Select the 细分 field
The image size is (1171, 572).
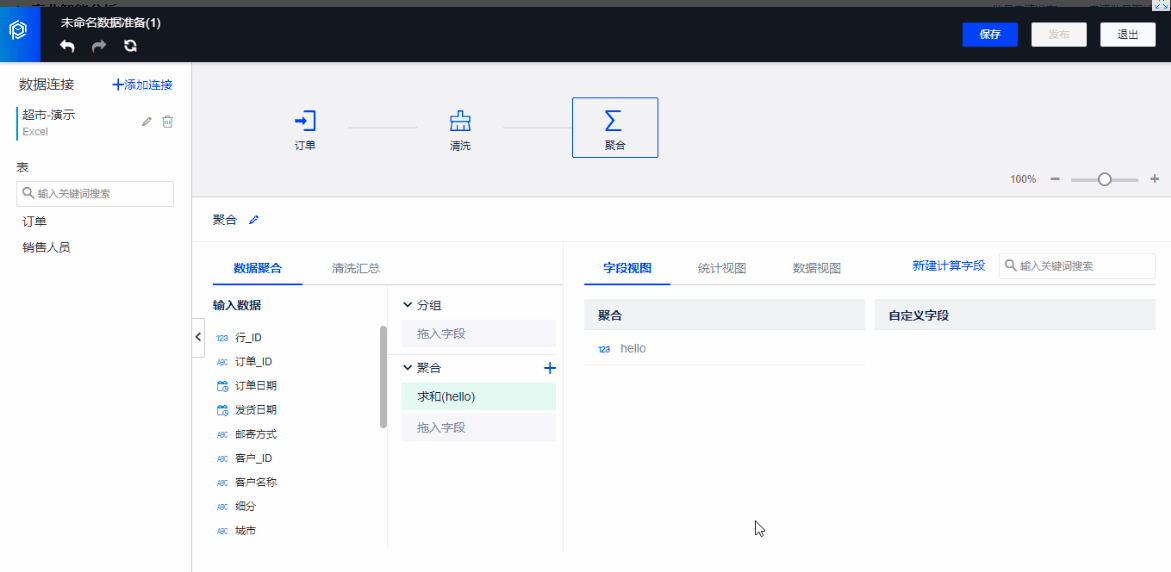[246, 506]
